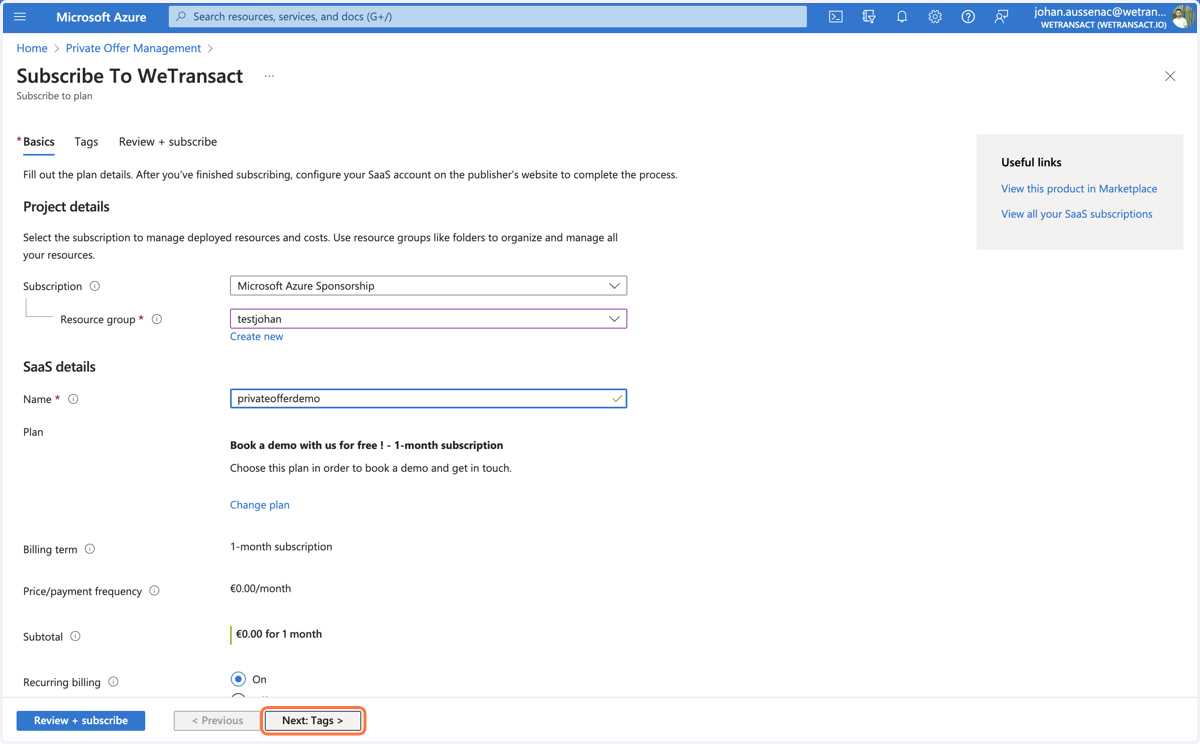Screen dimensions: 1200x744
Task: Close the Subscribe To WeTransact pane
Action: tap(1170, 76)
